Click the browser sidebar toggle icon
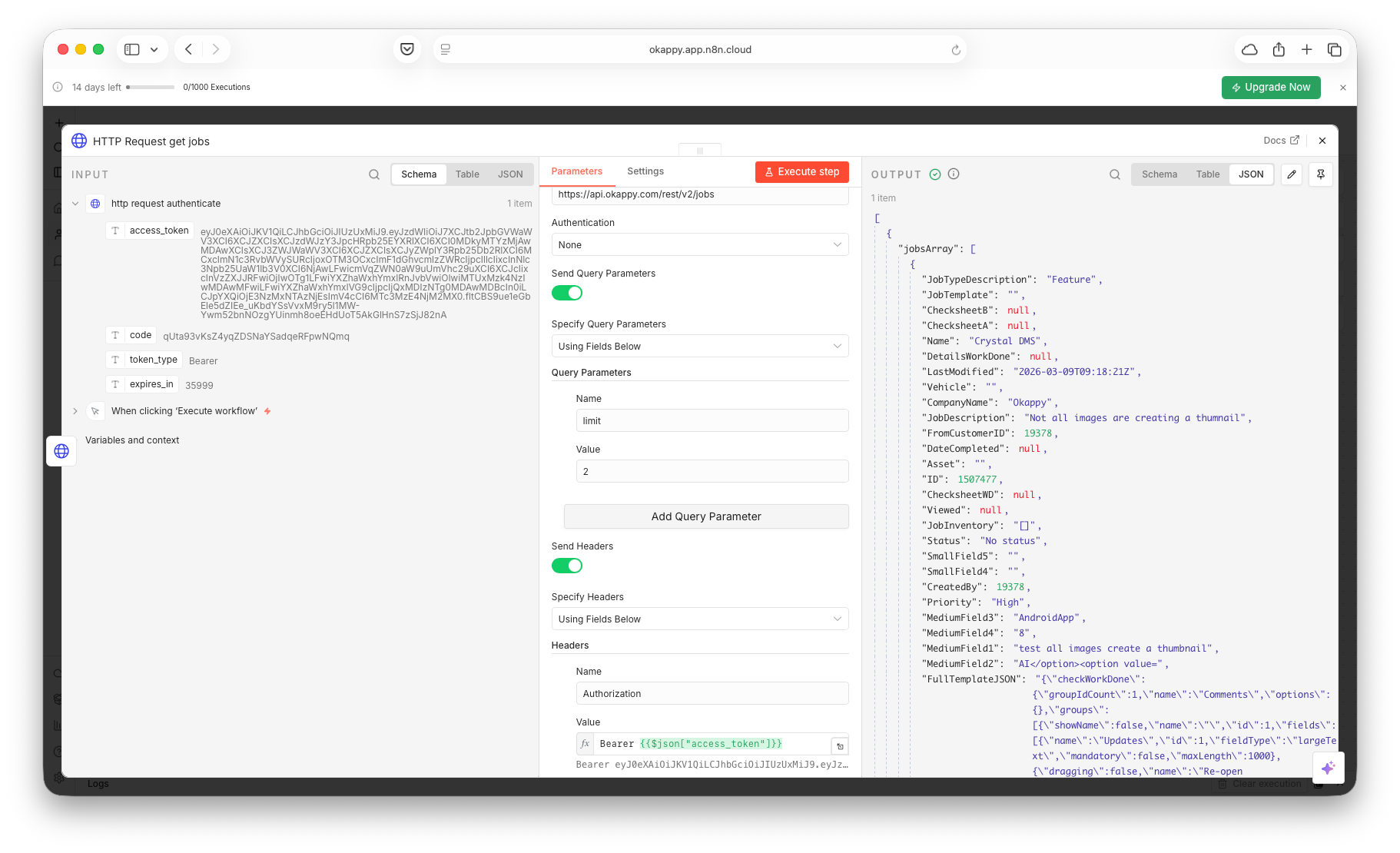This screenshot has width=1400, height=853. (x=132, y=49)
